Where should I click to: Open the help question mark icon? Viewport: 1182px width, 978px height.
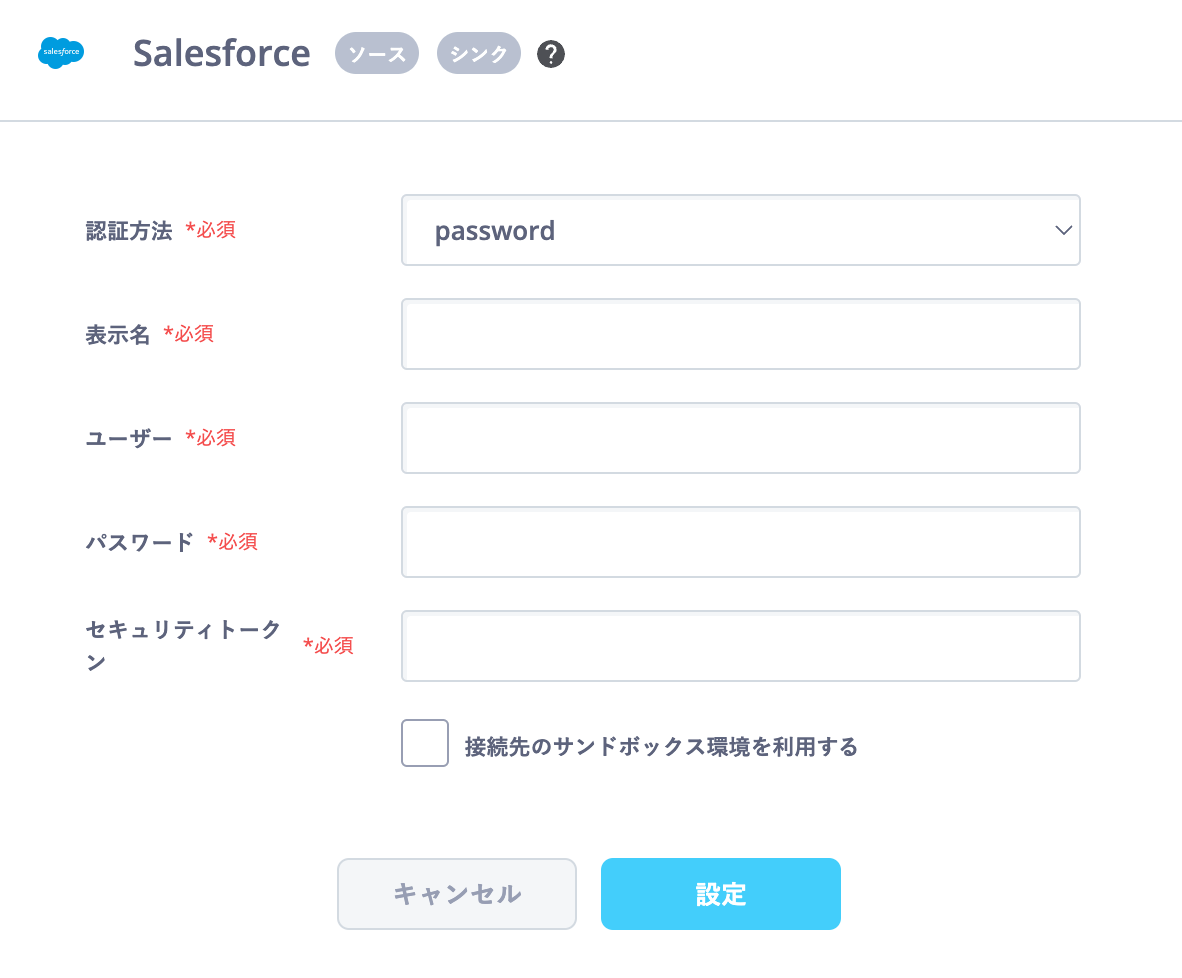[x=550, y=54]
